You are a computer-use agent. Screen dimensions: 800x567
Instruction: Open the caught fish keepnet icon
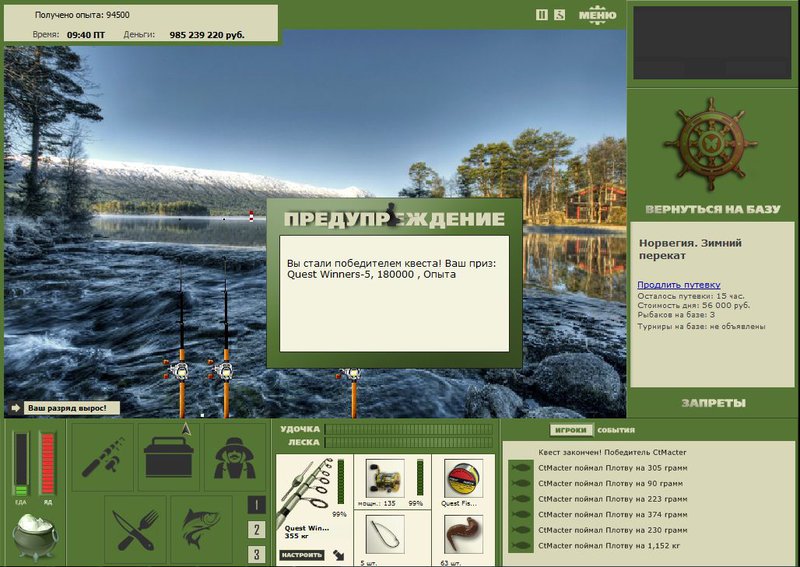[x=202, y=530]
